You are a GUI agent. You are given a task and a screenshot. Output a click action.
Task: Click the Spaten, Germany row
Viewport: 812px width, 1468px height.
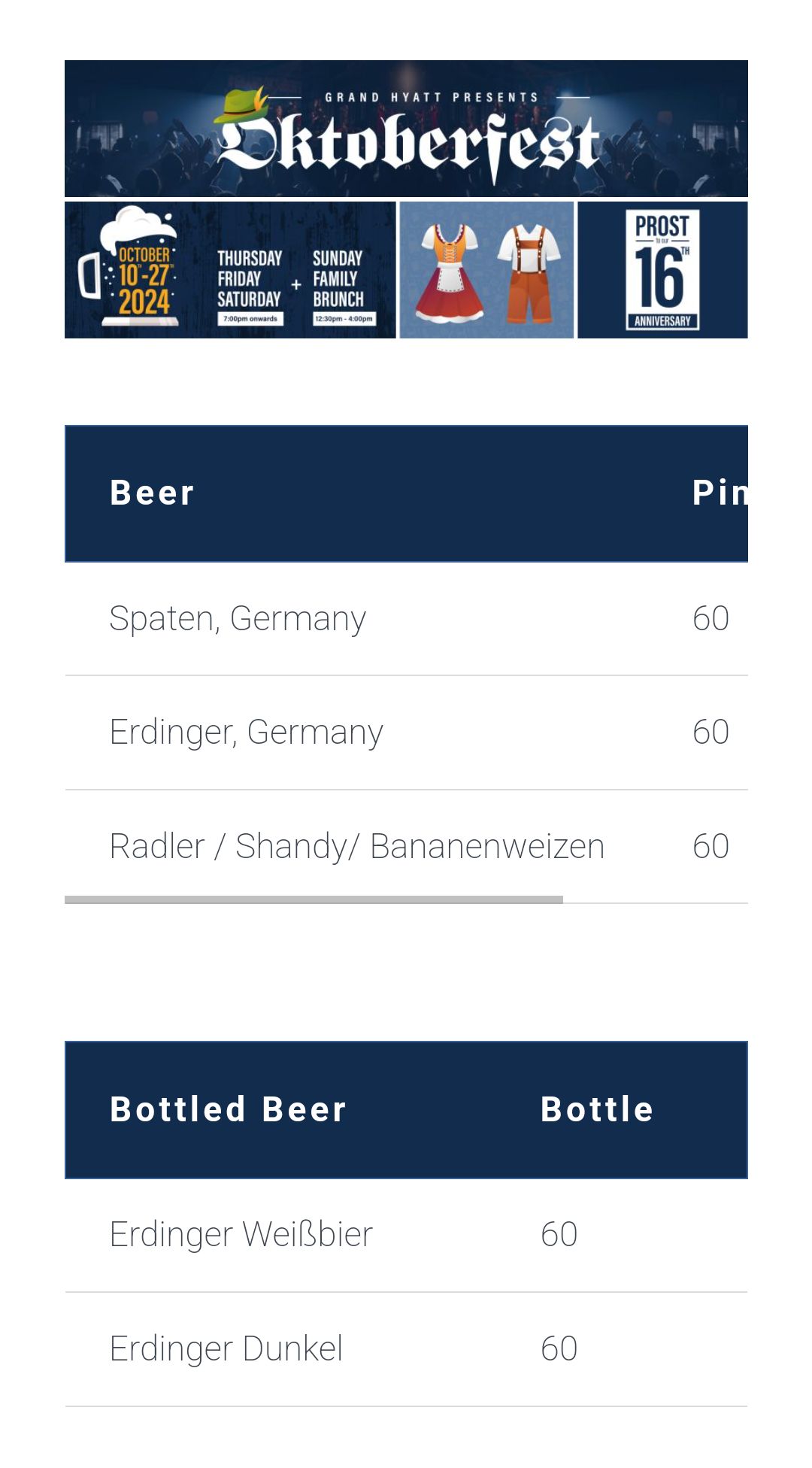[x=406, y=619]
